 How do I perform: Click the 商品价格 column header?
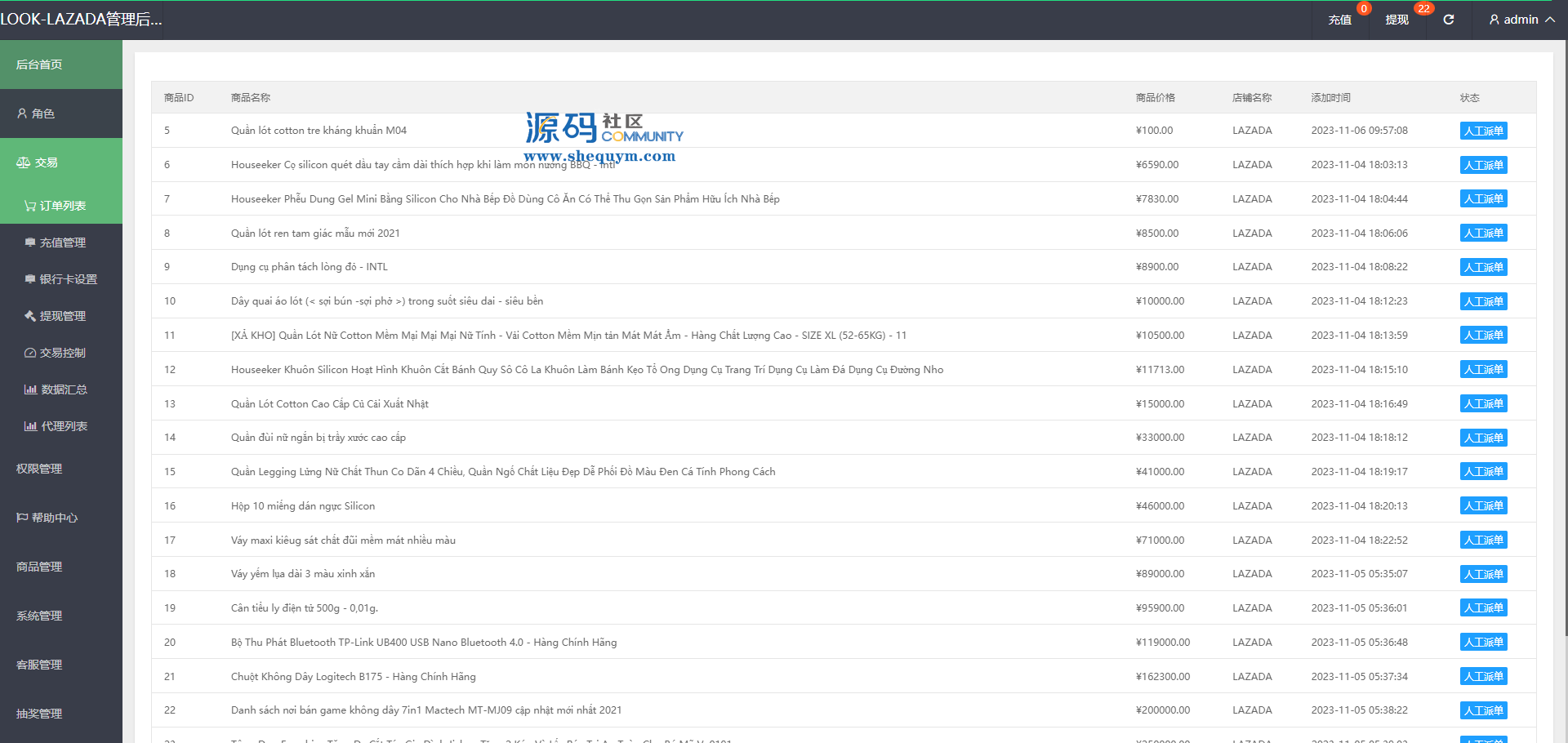click(1156, 97)
